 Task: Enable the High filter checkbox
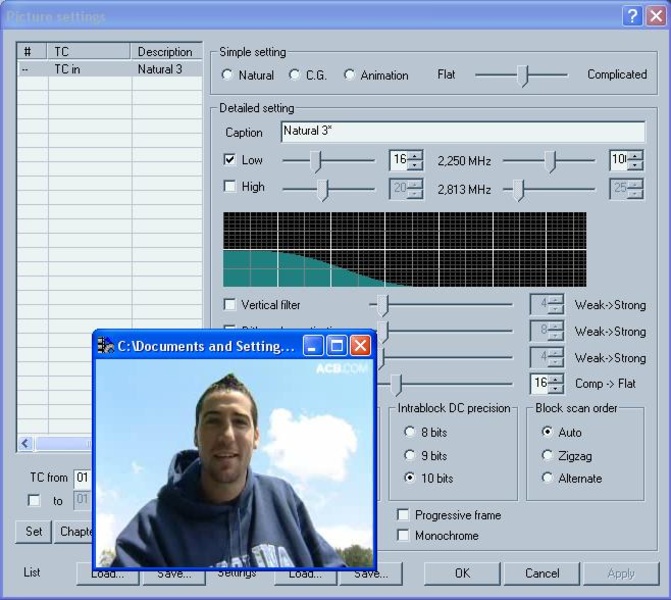tap(230, 186)
